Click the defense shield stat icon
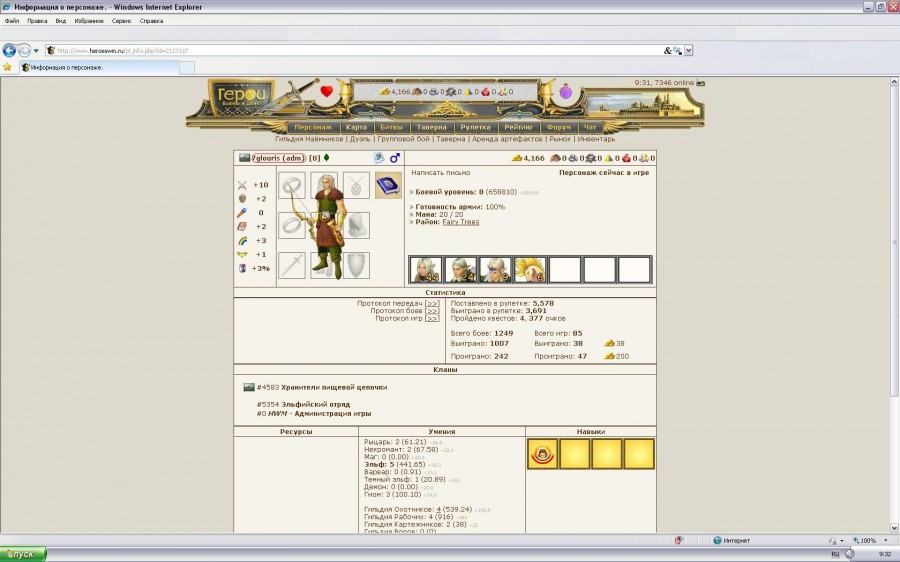900x562 pixels. point(242,199)
